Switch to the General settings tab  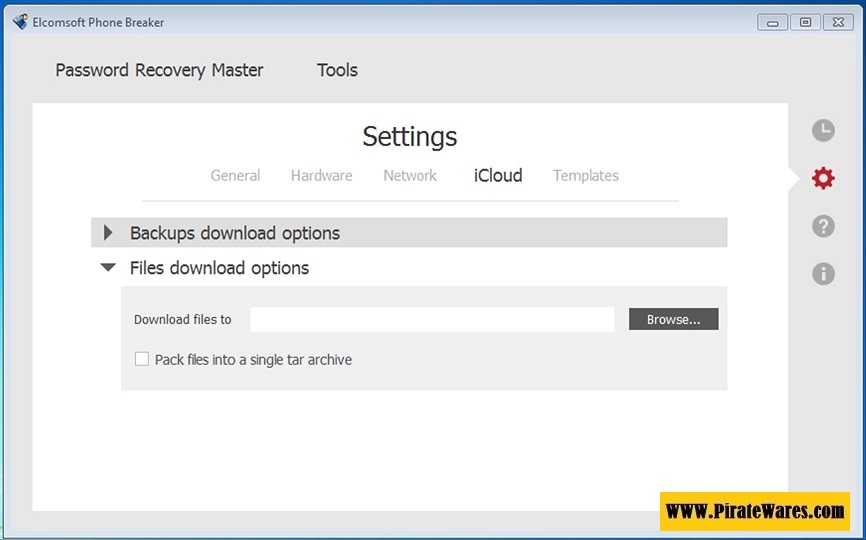click(235, 176)
